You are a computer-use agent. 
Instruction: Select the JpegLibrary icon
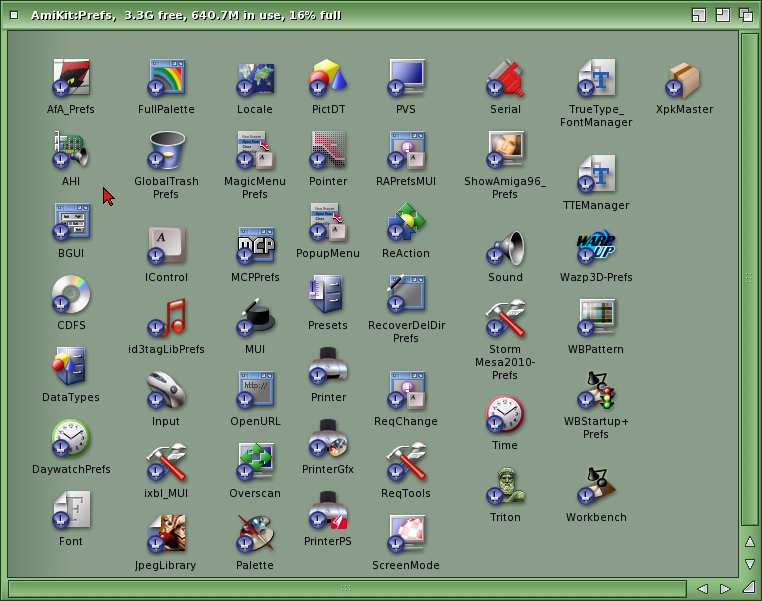[166, 533]
